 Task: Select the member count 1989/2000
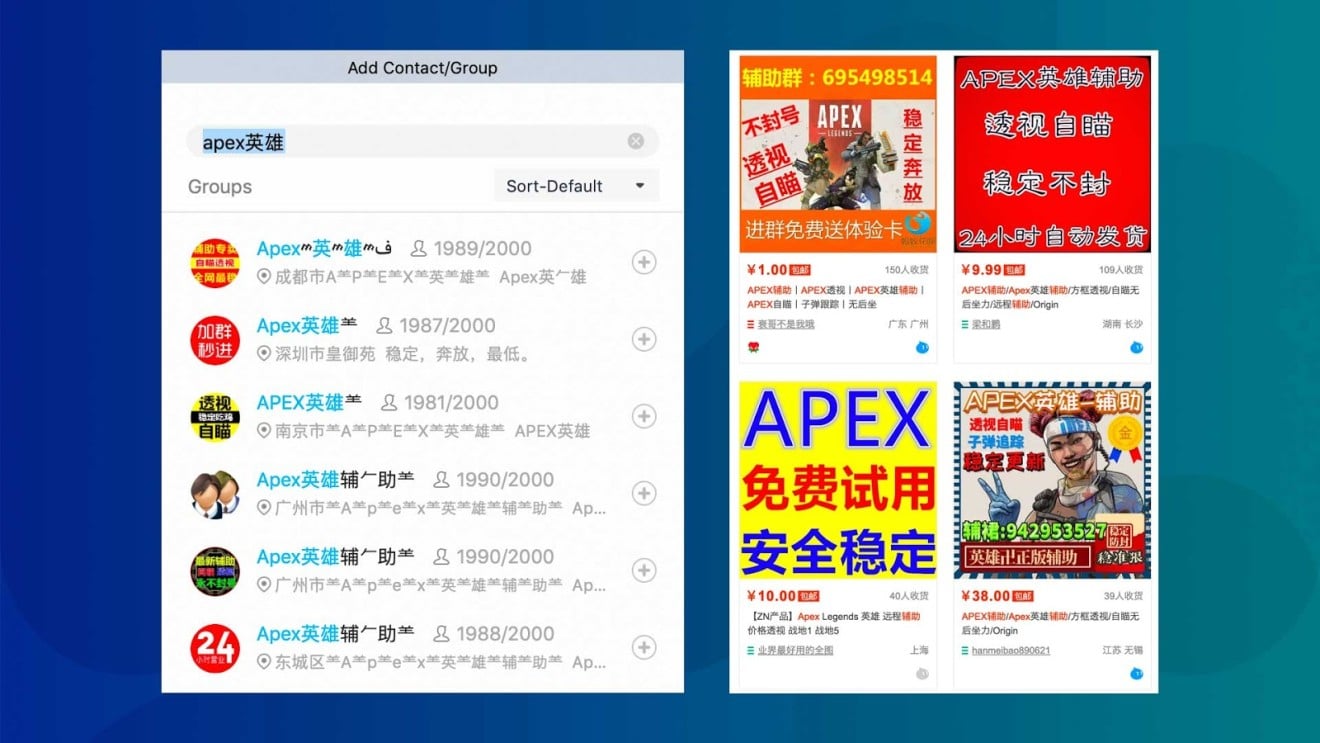(483, 248)
